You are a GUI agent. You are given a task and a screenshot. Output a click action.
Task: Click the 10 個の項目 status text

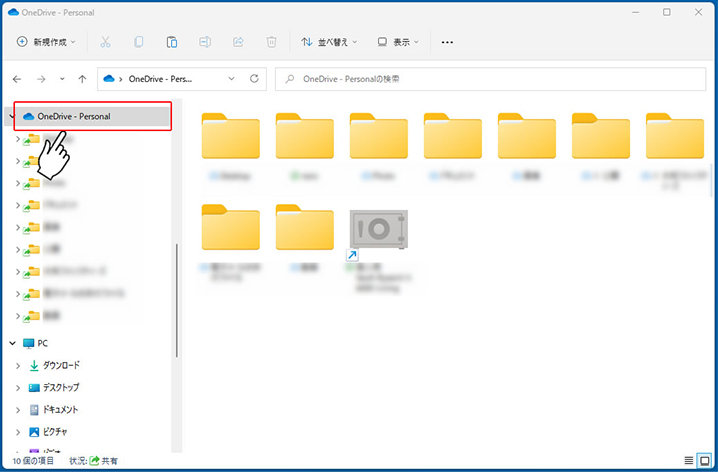click(33, 461)
